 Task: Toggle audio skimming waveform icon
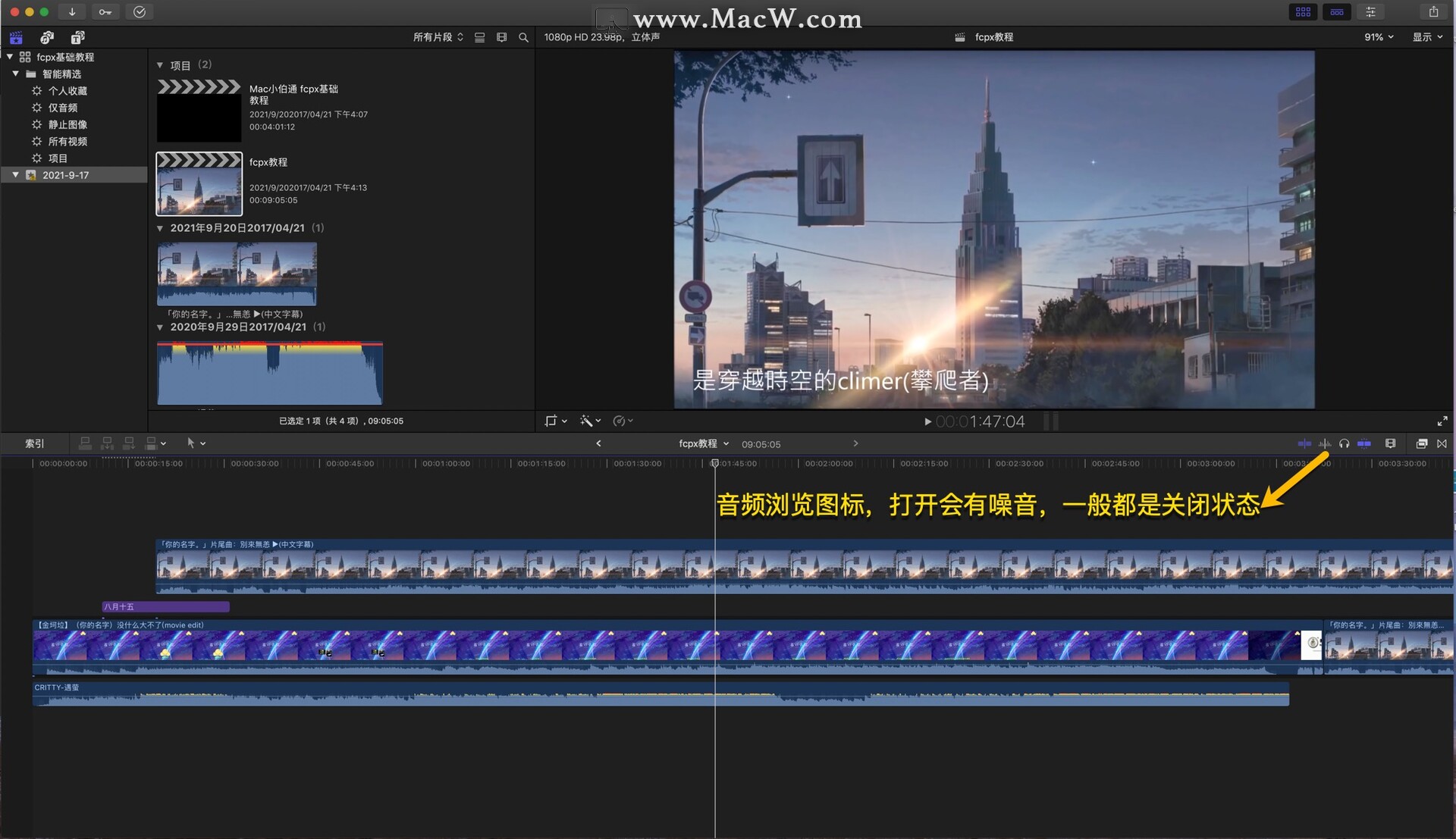pos(1324,443)
